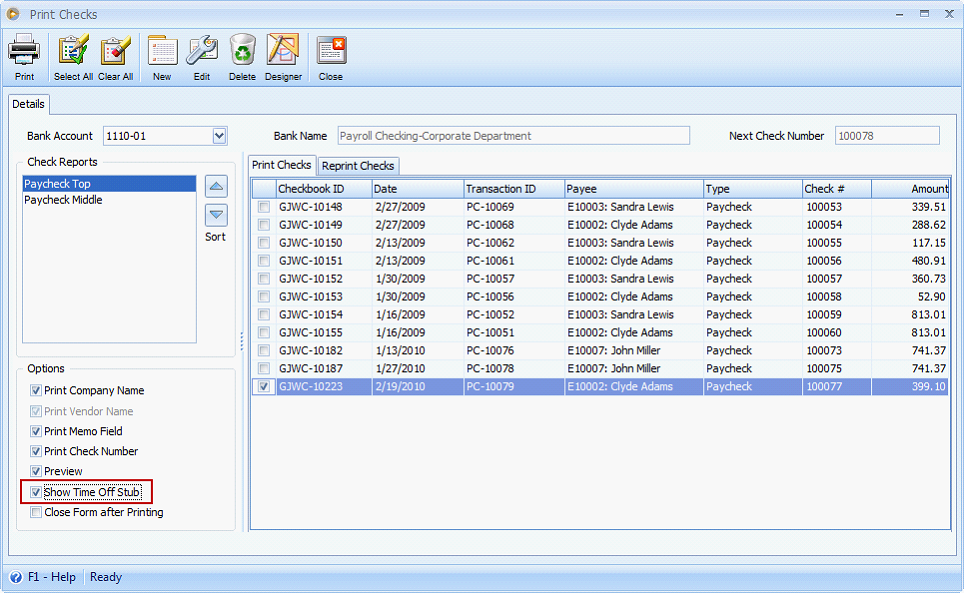Select Paycheck Middle in Check Reports
965x594 pixels.
coord(64,200)
